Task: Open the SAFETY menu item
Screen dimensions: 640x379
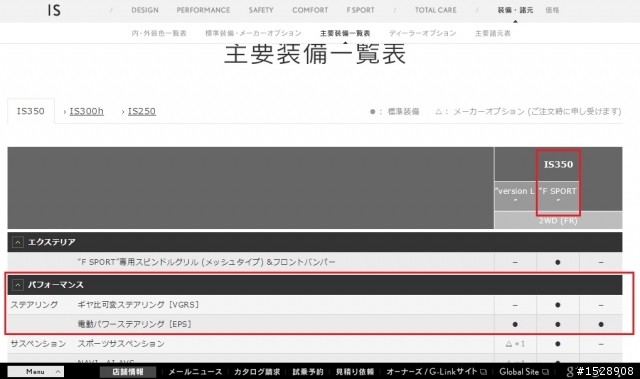Action: 261,10
